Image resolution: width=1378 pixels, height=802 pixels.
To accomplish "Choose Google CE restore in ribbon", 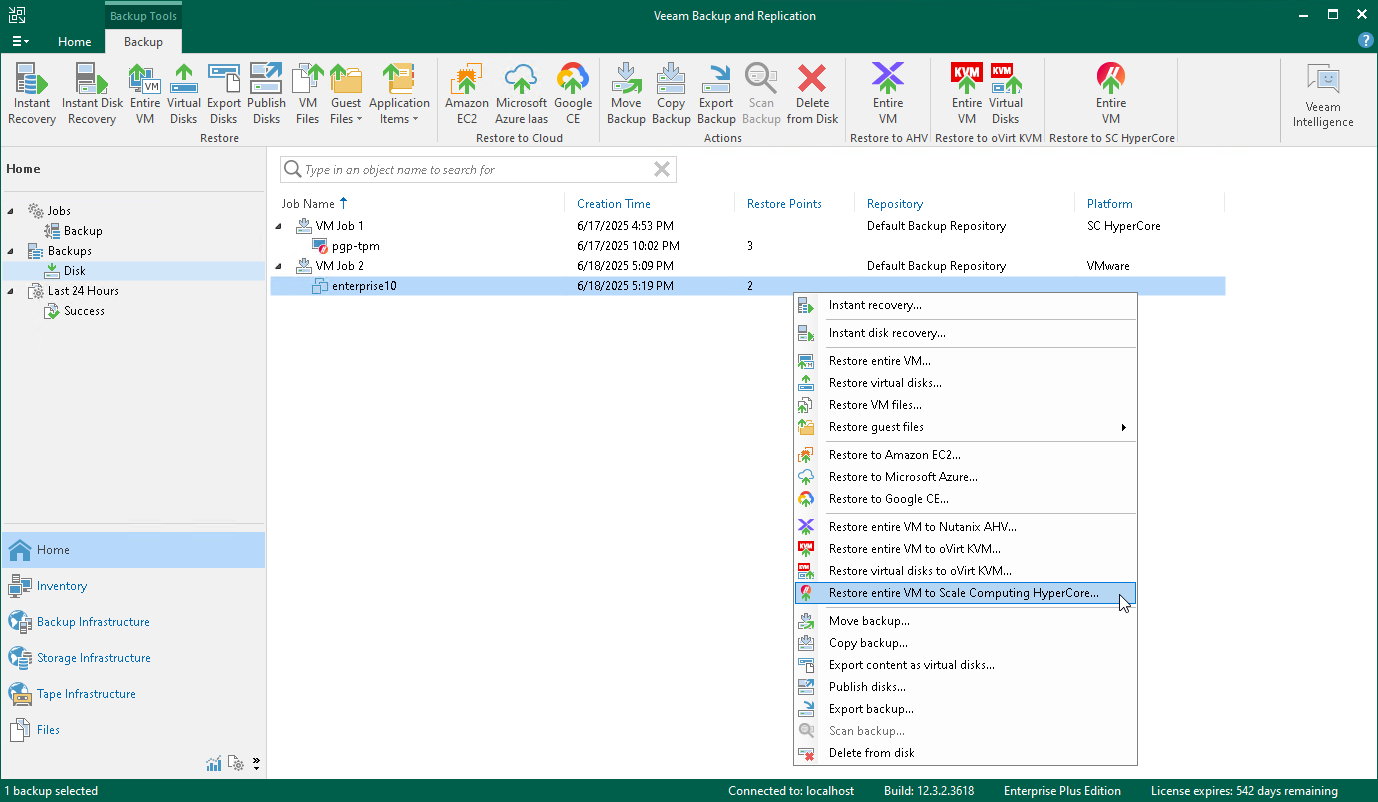I will tap(573, 94).
